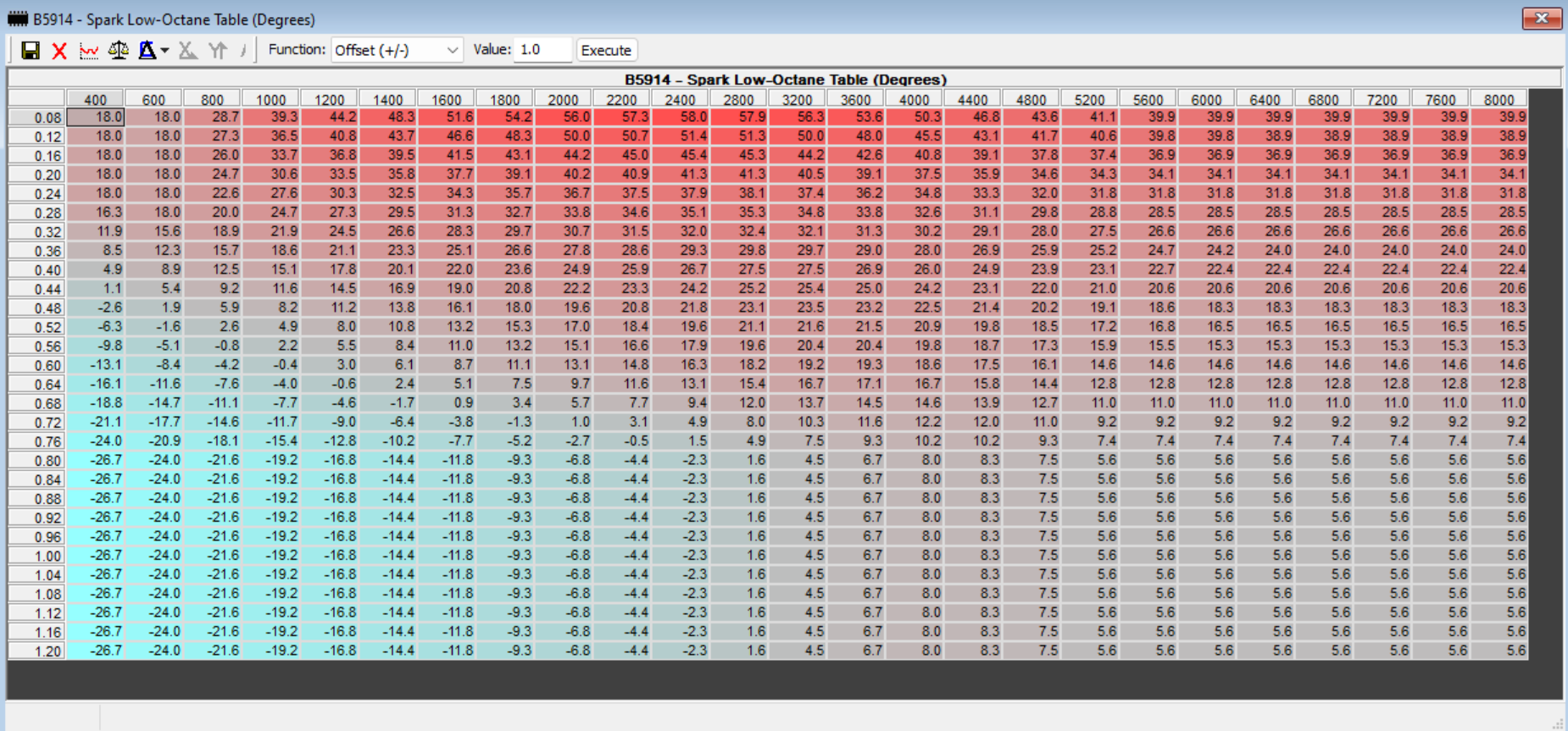Screen dimensions: 1568x731
Task: Click the blank top-left corner header cell
Action: (x=37, y=99)
